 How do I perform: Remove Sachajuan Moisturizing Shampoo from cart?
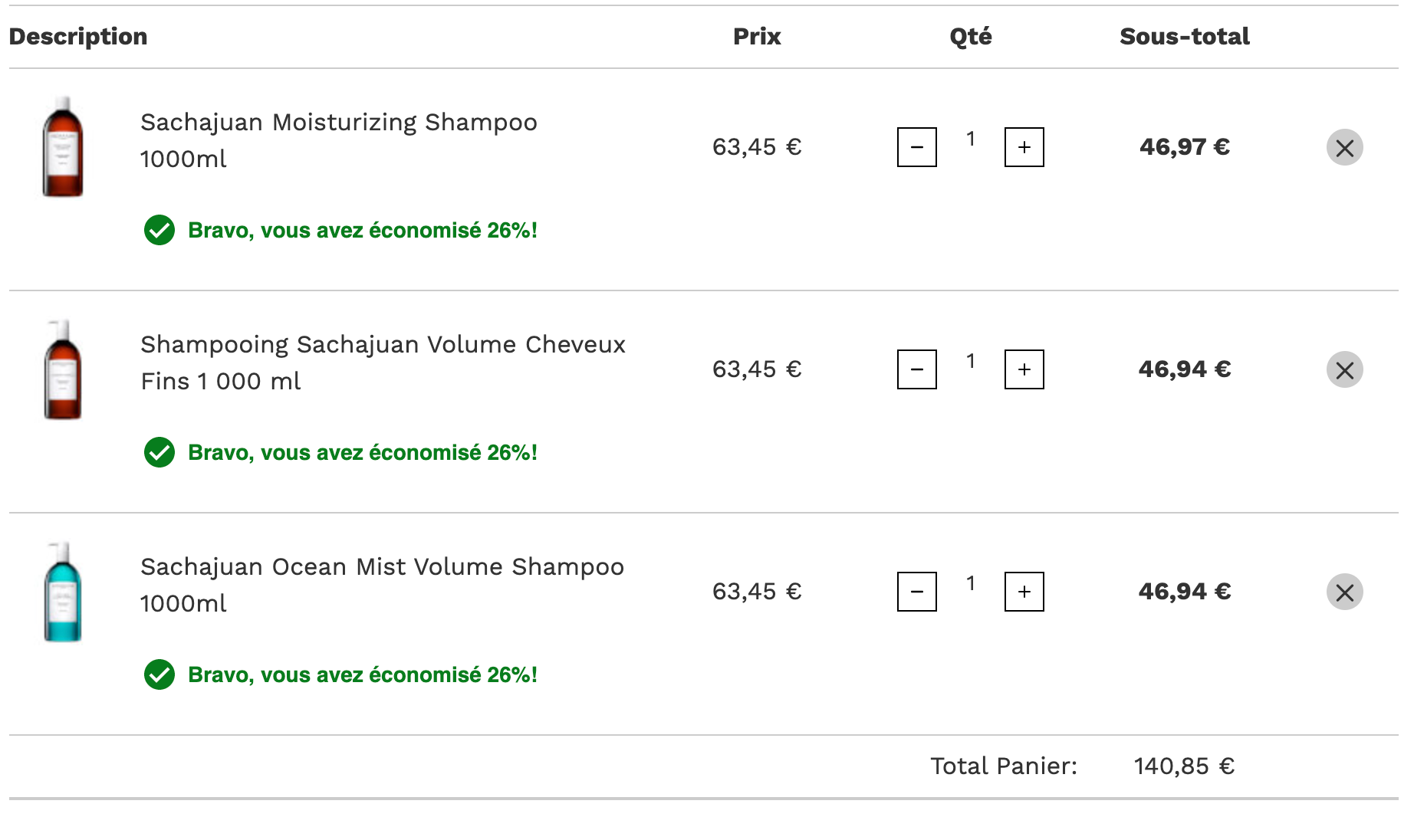[x=1344, y=147]
